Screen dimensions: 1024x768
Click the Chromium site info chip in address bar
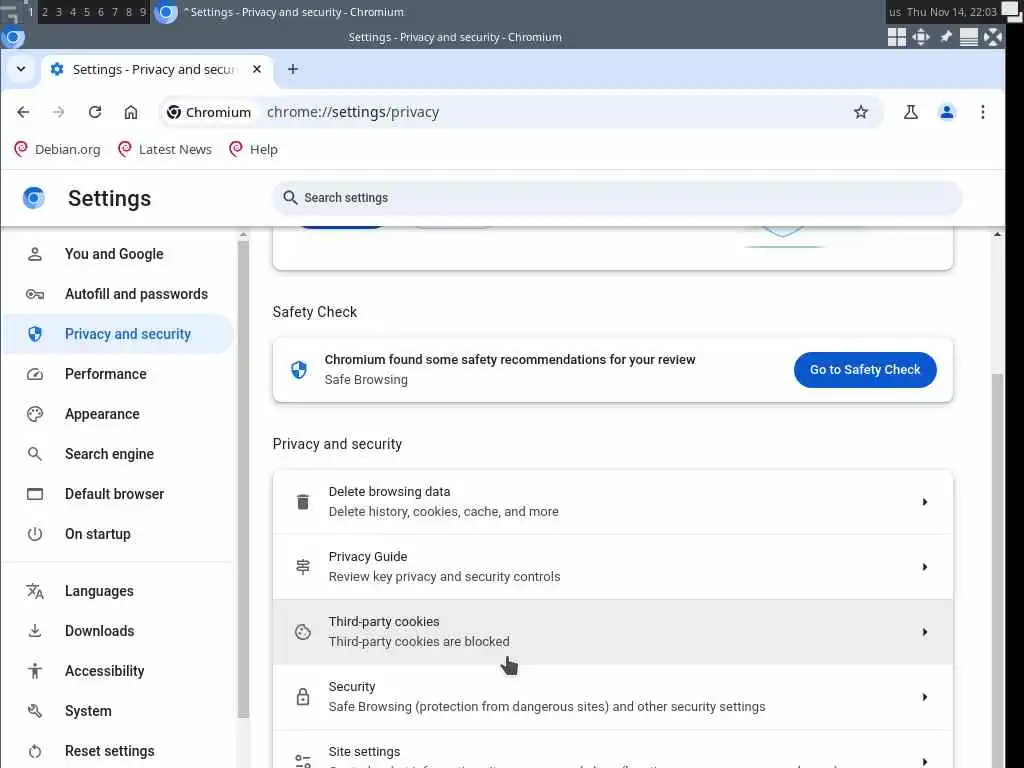(209, 112)
